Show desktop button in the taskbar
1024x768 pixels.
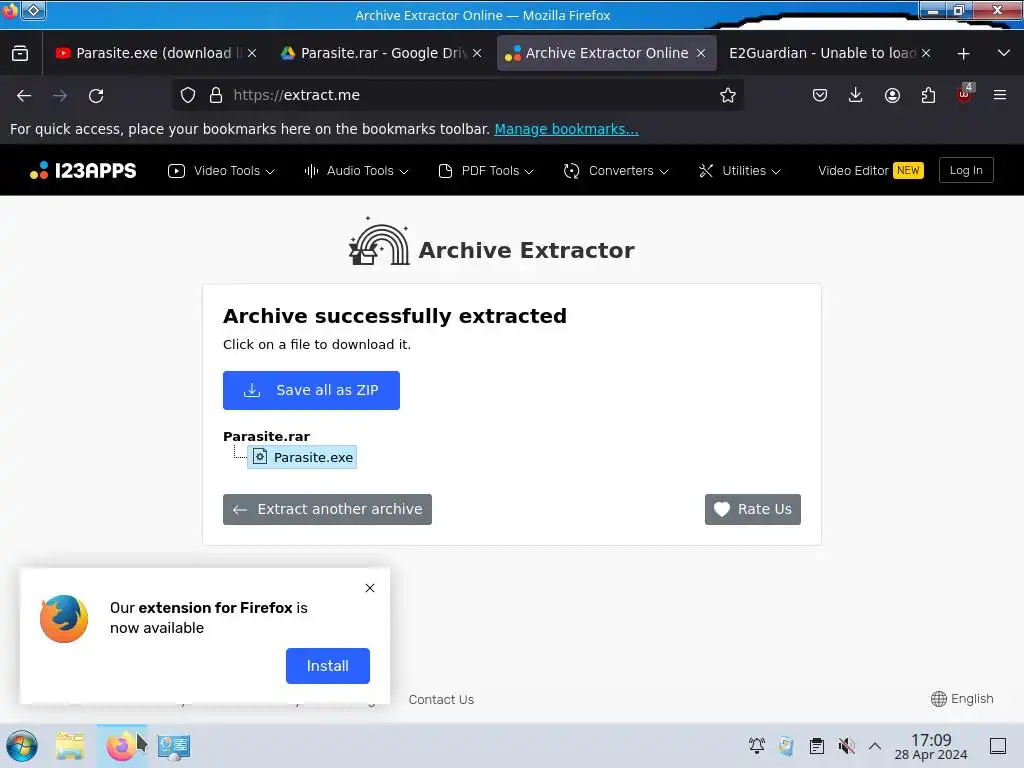[x=998, y=746]
